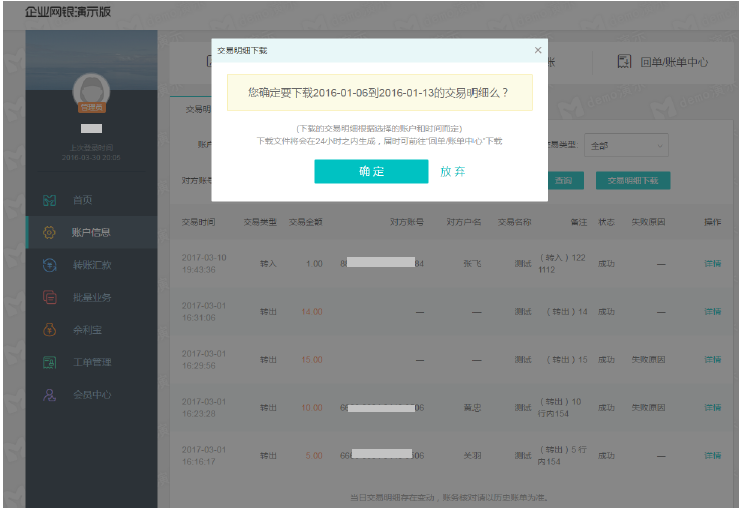Click amount 5.00 in table

314,456
